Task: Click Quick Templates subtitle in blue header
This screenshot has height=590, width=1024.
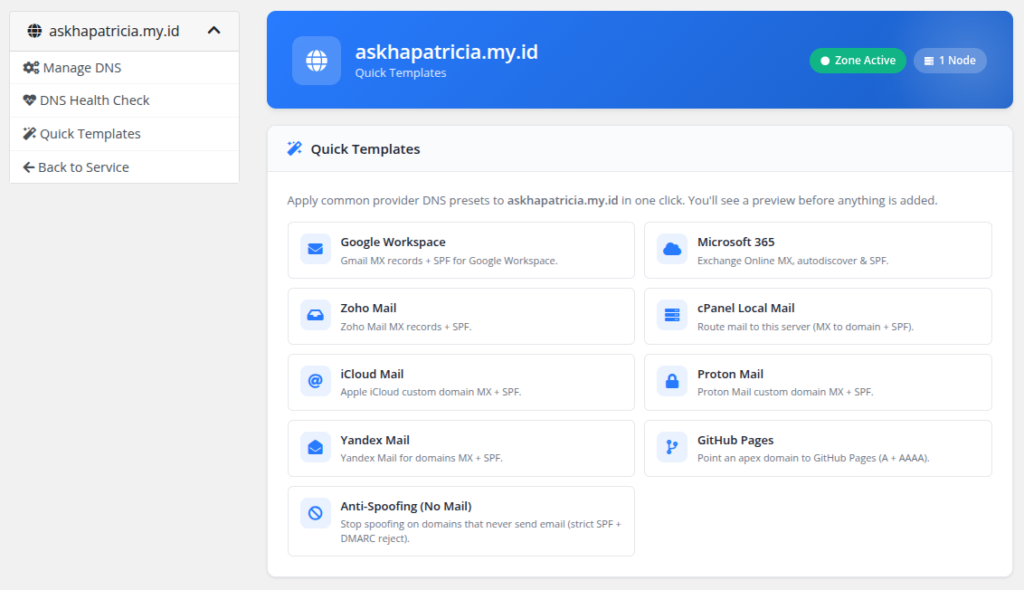Action: [x=400, y=73]
